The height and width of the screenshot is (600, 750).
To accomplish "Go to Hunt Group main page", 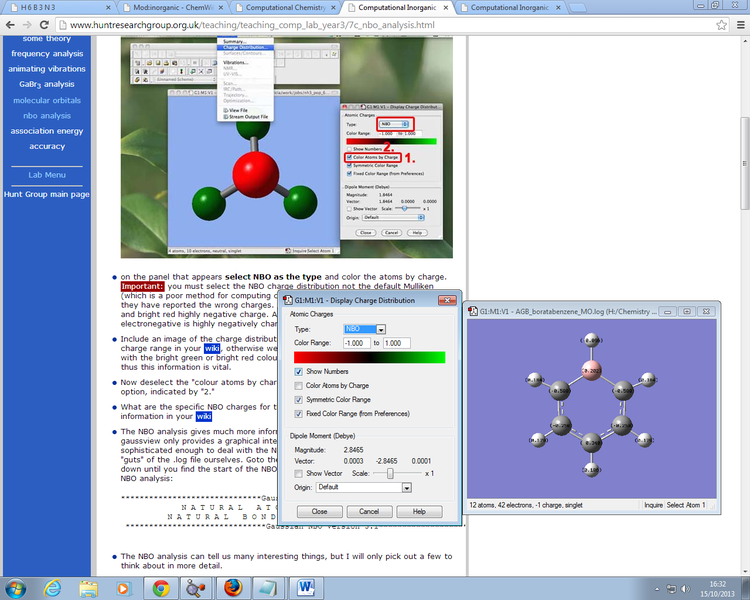I will pos(47,194).
